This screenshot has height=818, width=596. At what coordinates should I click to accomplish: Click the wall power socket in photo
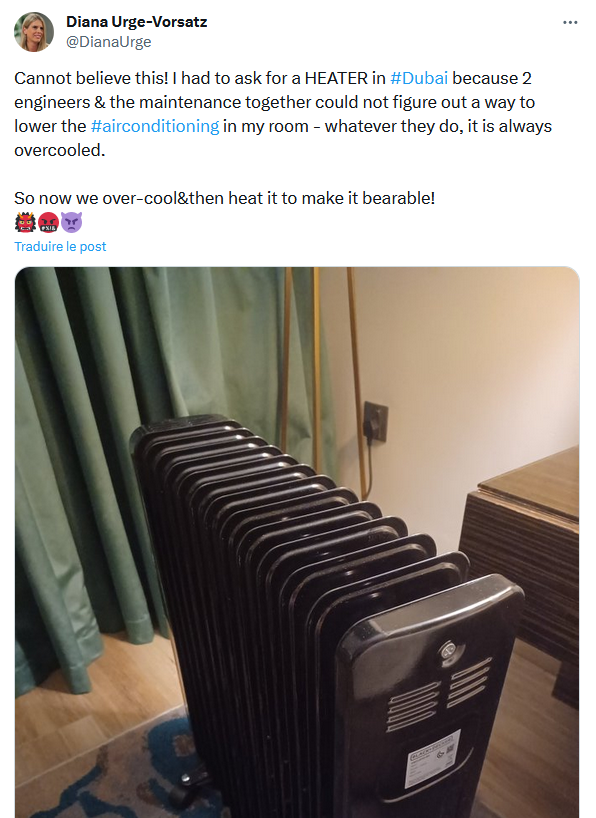pyautogui.click(x=376, y=422)
